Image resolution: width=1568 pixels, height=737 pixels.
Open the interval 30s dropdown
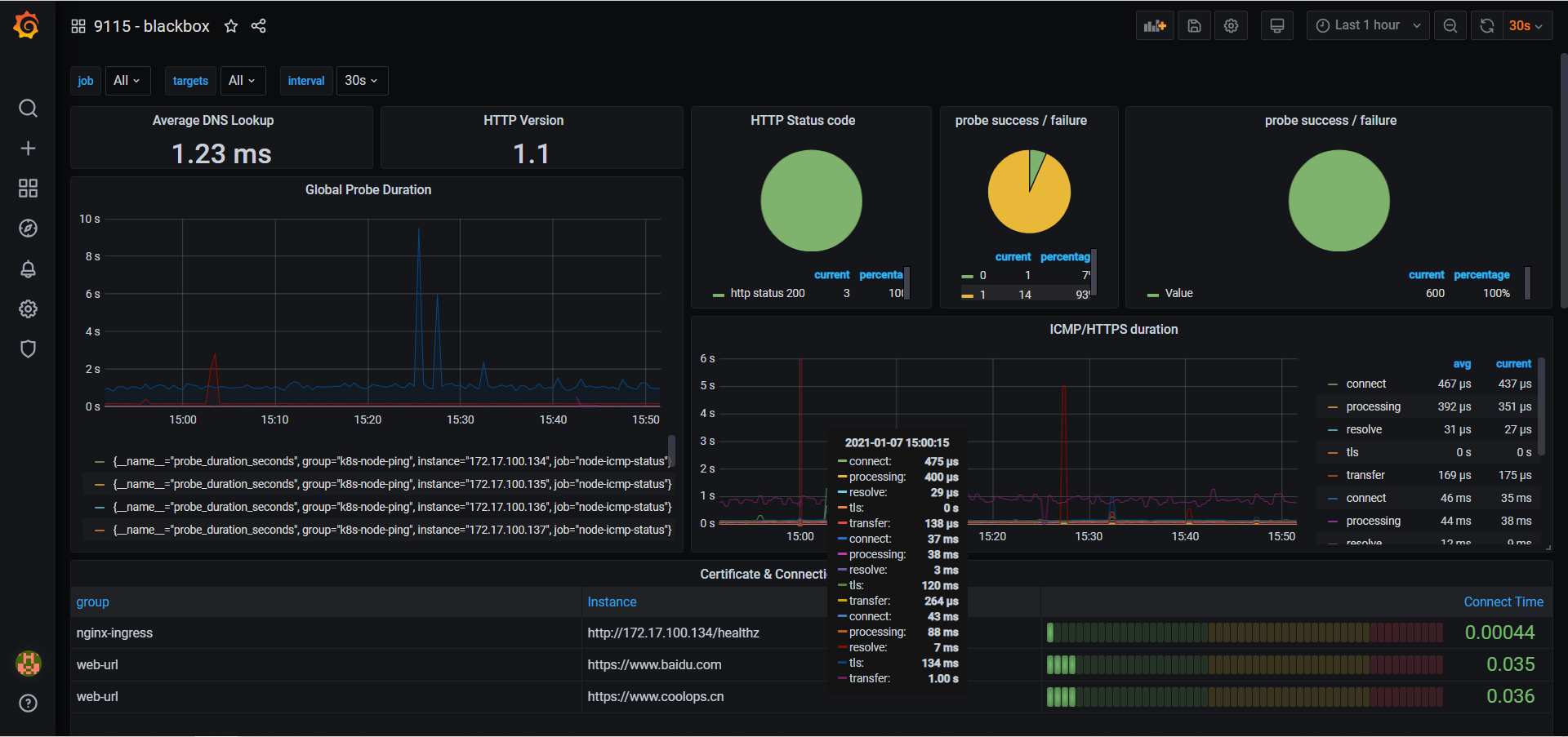[361, 81]
